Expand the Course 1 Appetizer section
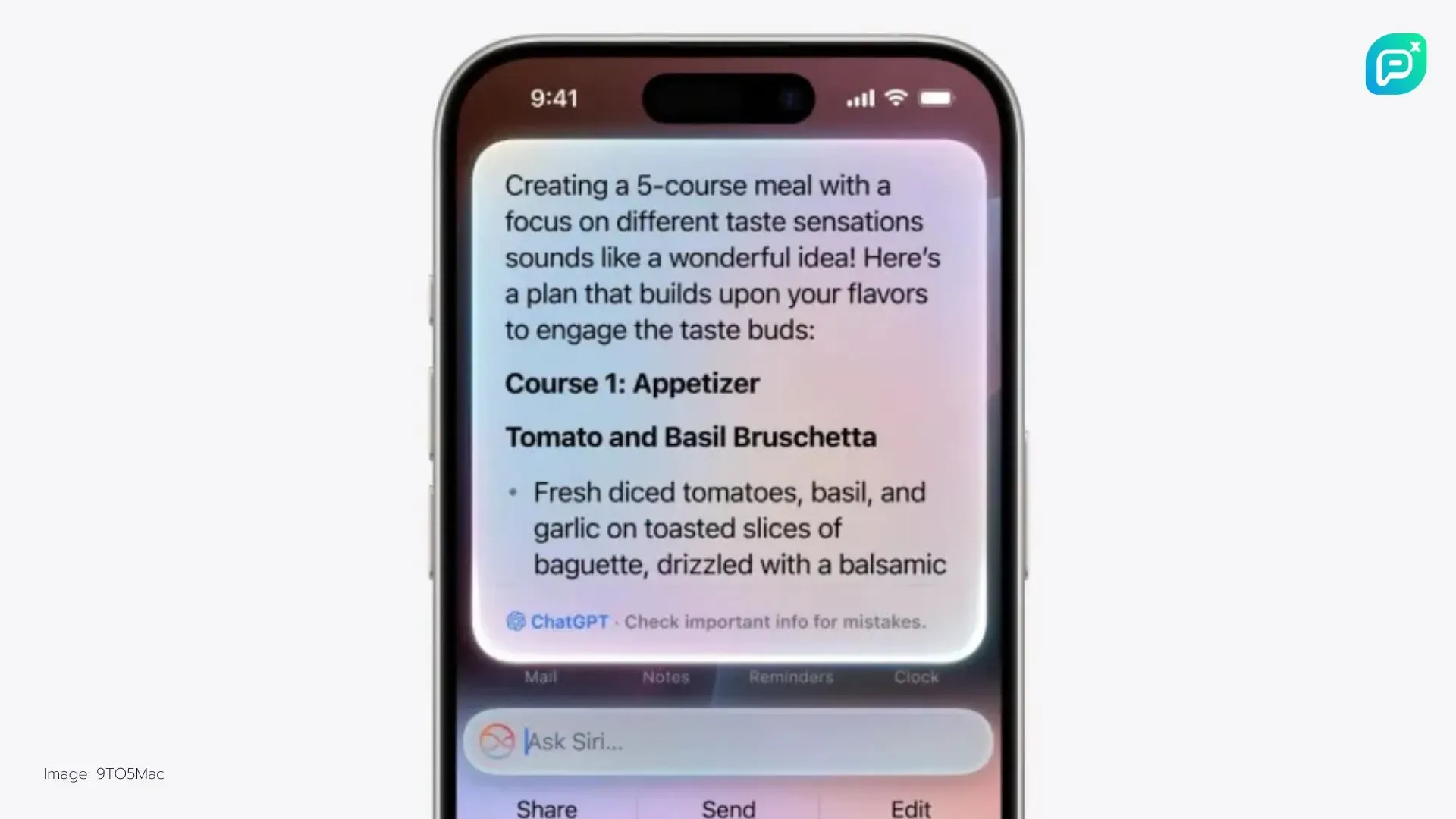 coord(632,383)
